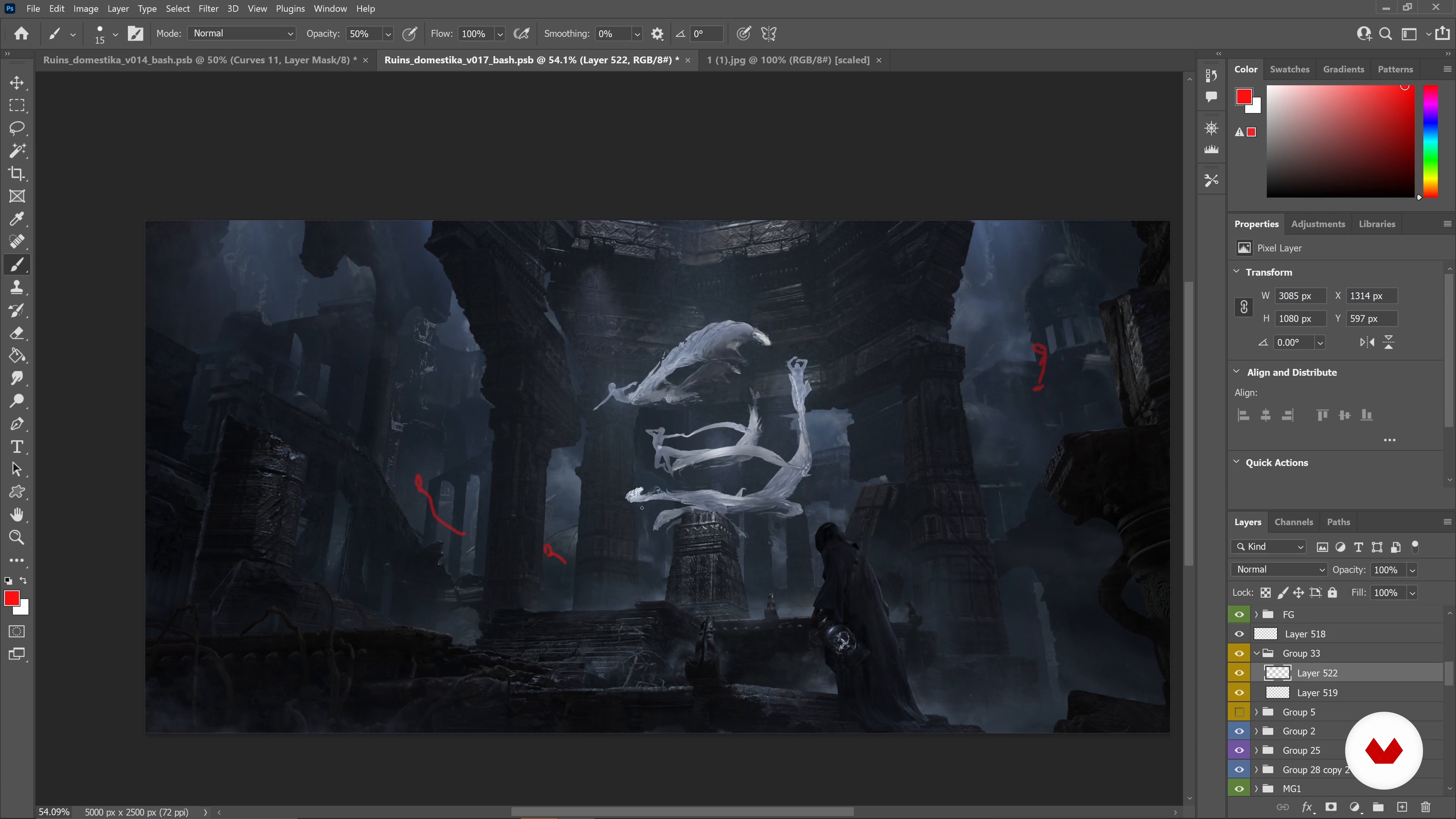
Task: Show hidden Group 5 layer
Action: 1239,712
